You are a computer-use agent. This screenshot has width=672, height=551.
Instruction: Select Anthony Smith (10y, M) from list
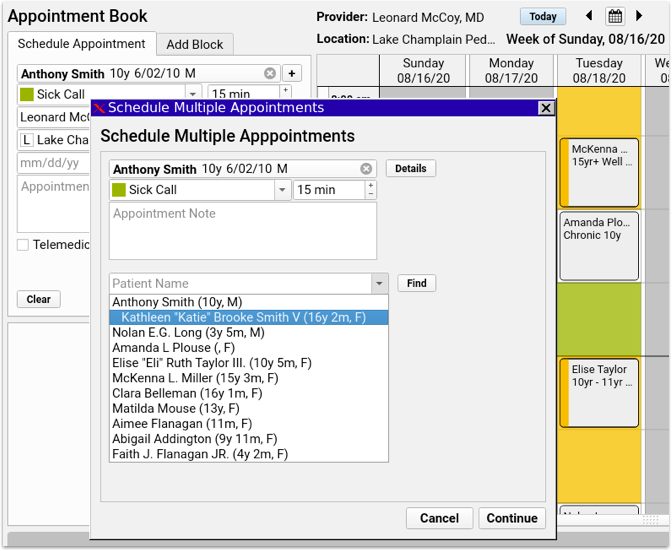[x=249, y=302]
